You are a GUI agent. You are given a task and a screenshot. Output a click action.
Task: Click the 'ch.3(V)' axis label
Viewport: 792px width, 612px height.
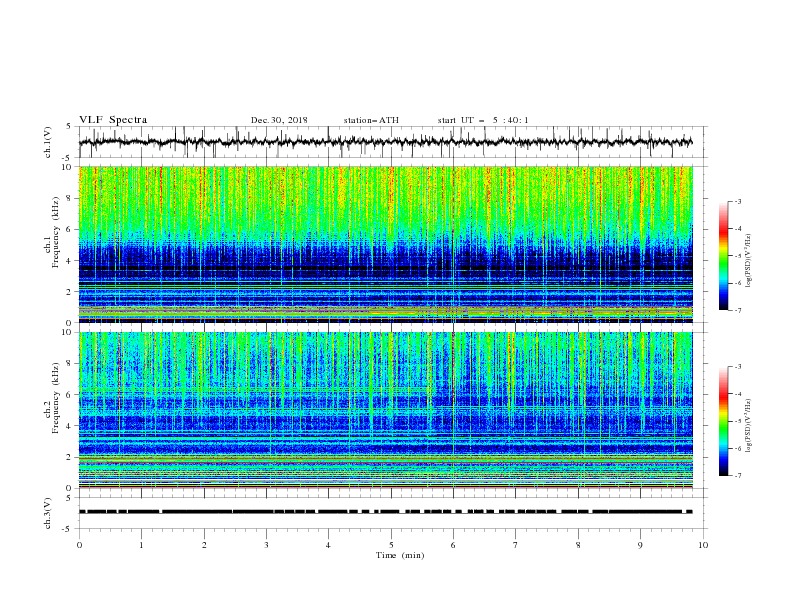[48, 513]
